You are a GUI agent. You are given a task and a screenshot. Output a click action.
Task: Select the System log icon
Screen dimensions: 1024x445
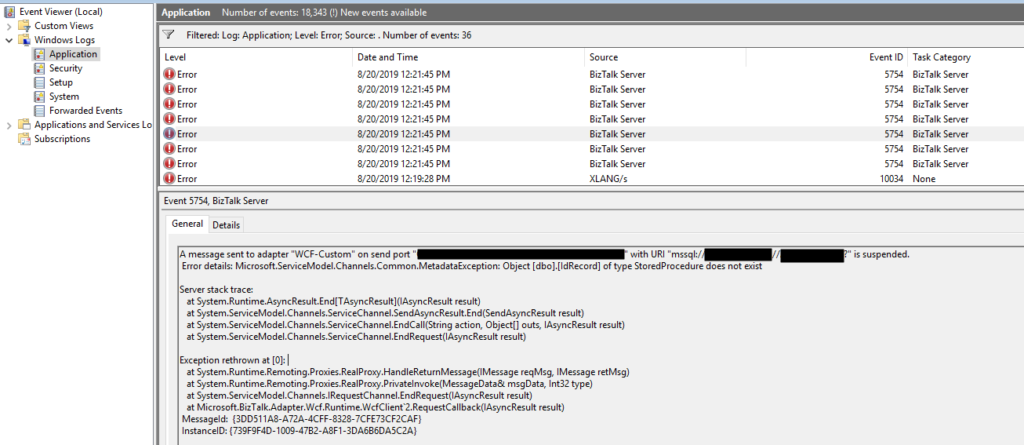tap(39, 96)
